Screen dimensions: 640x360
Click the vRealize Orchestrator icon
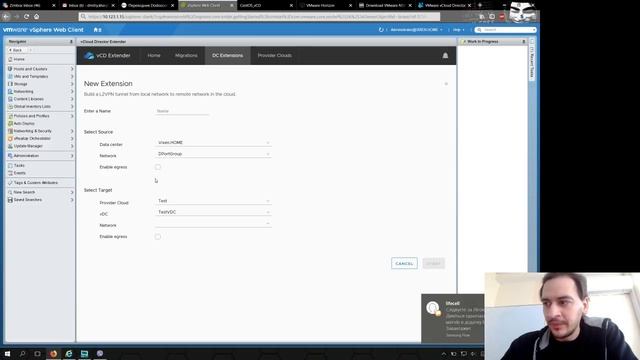tap(10, 138)
